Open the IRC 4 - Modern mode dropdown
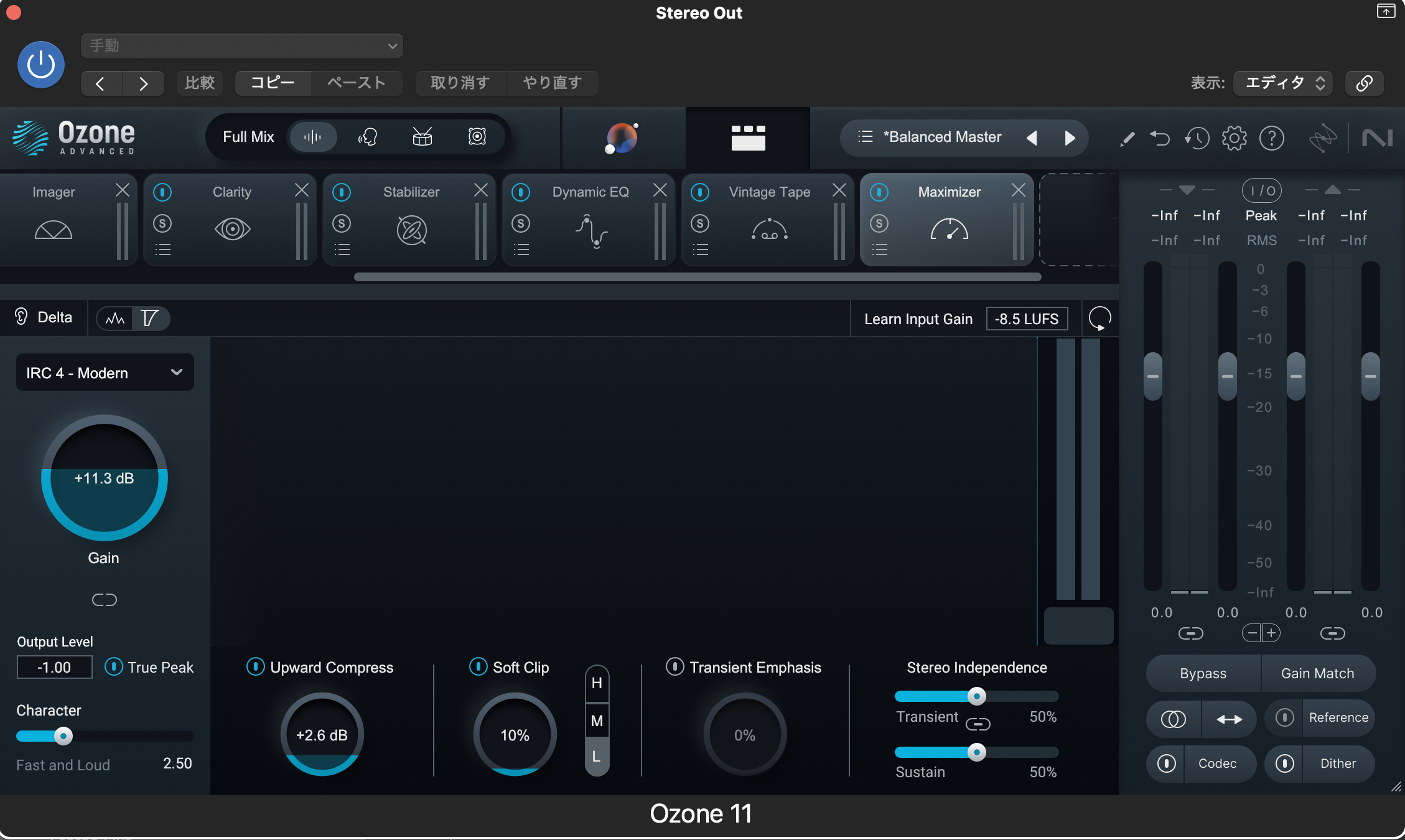Screen dimensions: 1405x840 pos(105,373)
